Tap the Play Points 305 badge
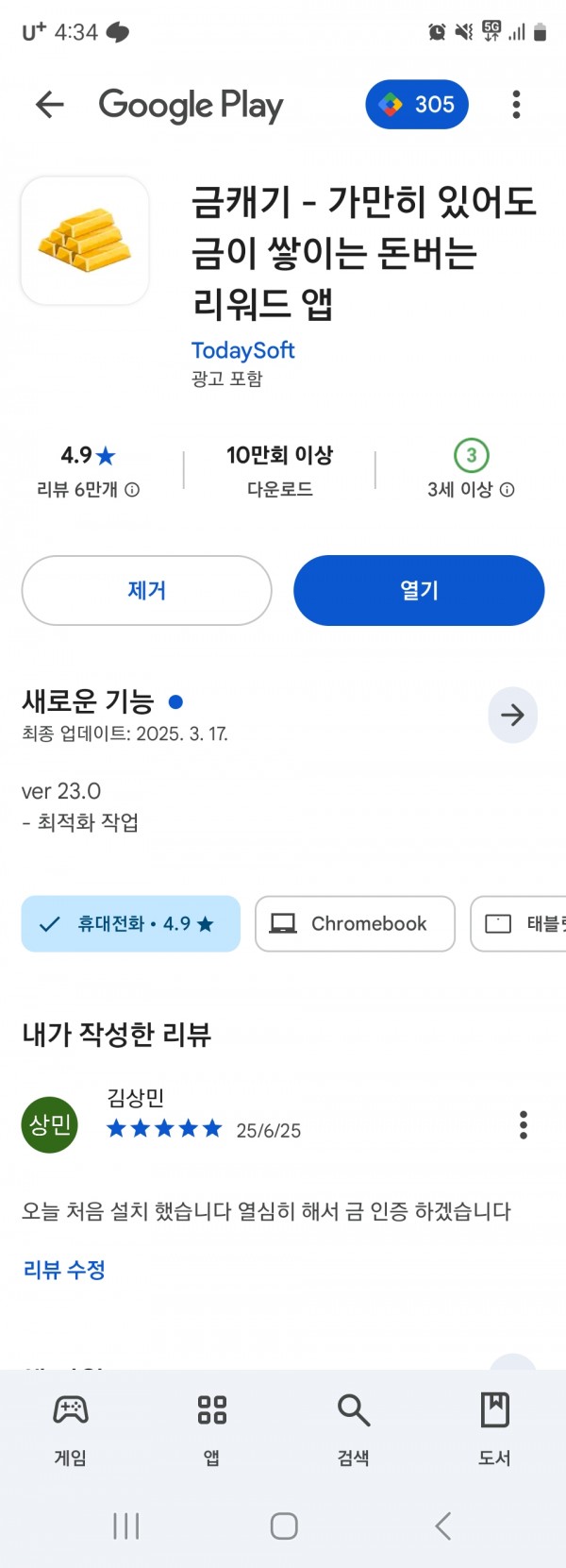The image size is (566, 1568). 417,105
